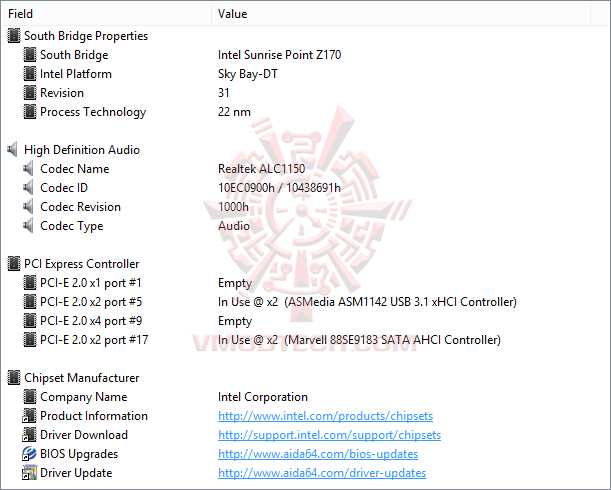
Task: Click the Codec Revision value 1000h
Action: pos(233,207)
